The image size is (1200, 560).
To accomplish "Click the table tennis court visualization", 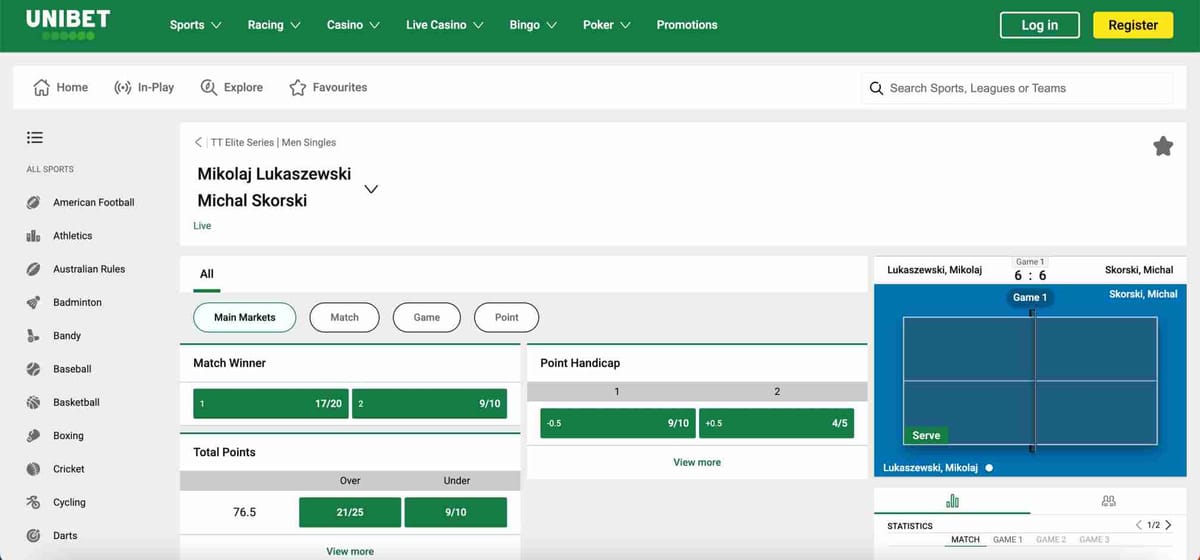I will pyautogui.click(x=1030, y=380).
